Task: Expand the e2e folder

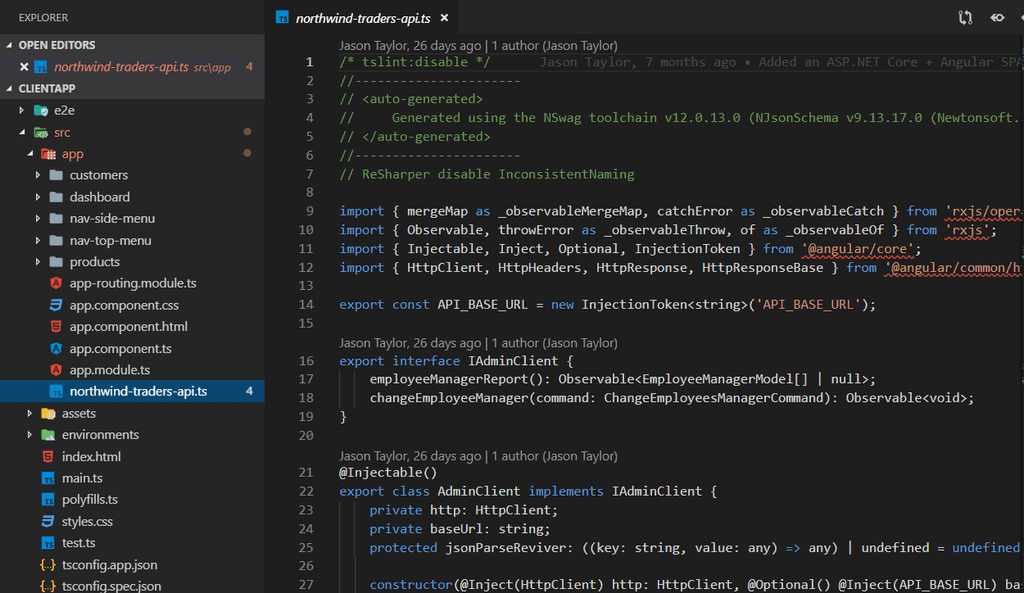Action: click(x=28, y=110)
